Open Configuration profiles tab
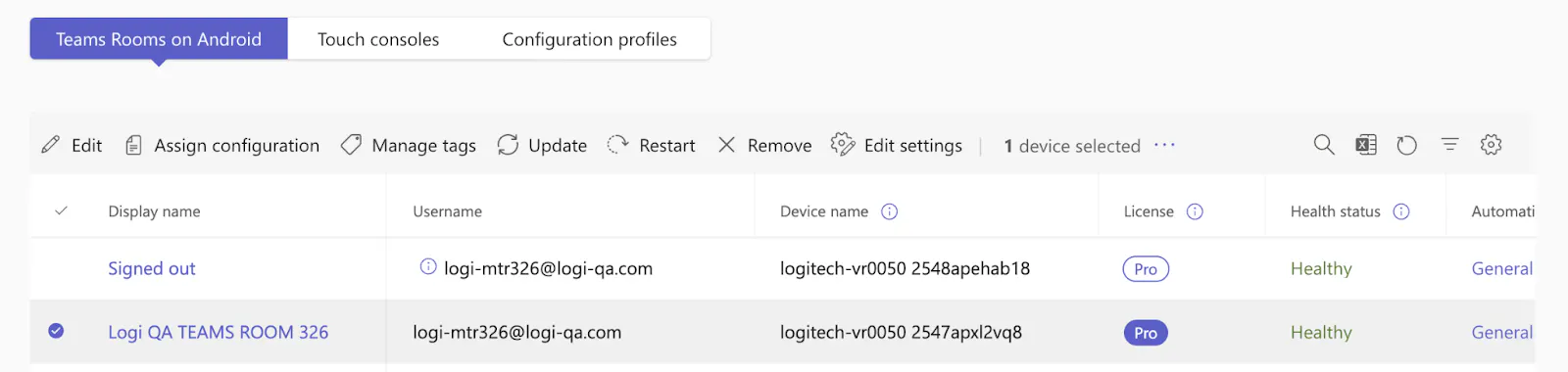This screenshot has width=1568, height=372. [x=590, y=39]
